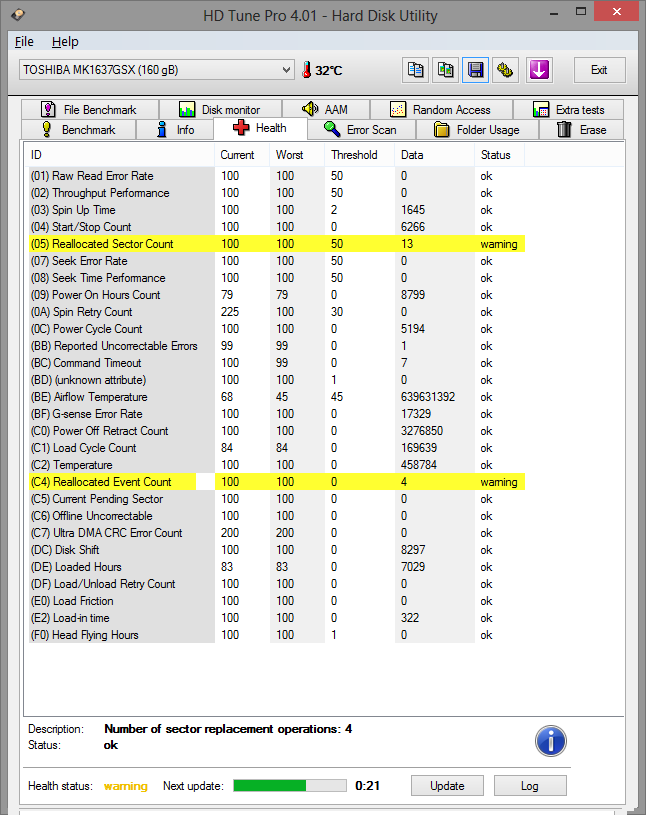Click the copy screenshot to clipboard icon
The image size is (646, 815).
pos(445,70)
